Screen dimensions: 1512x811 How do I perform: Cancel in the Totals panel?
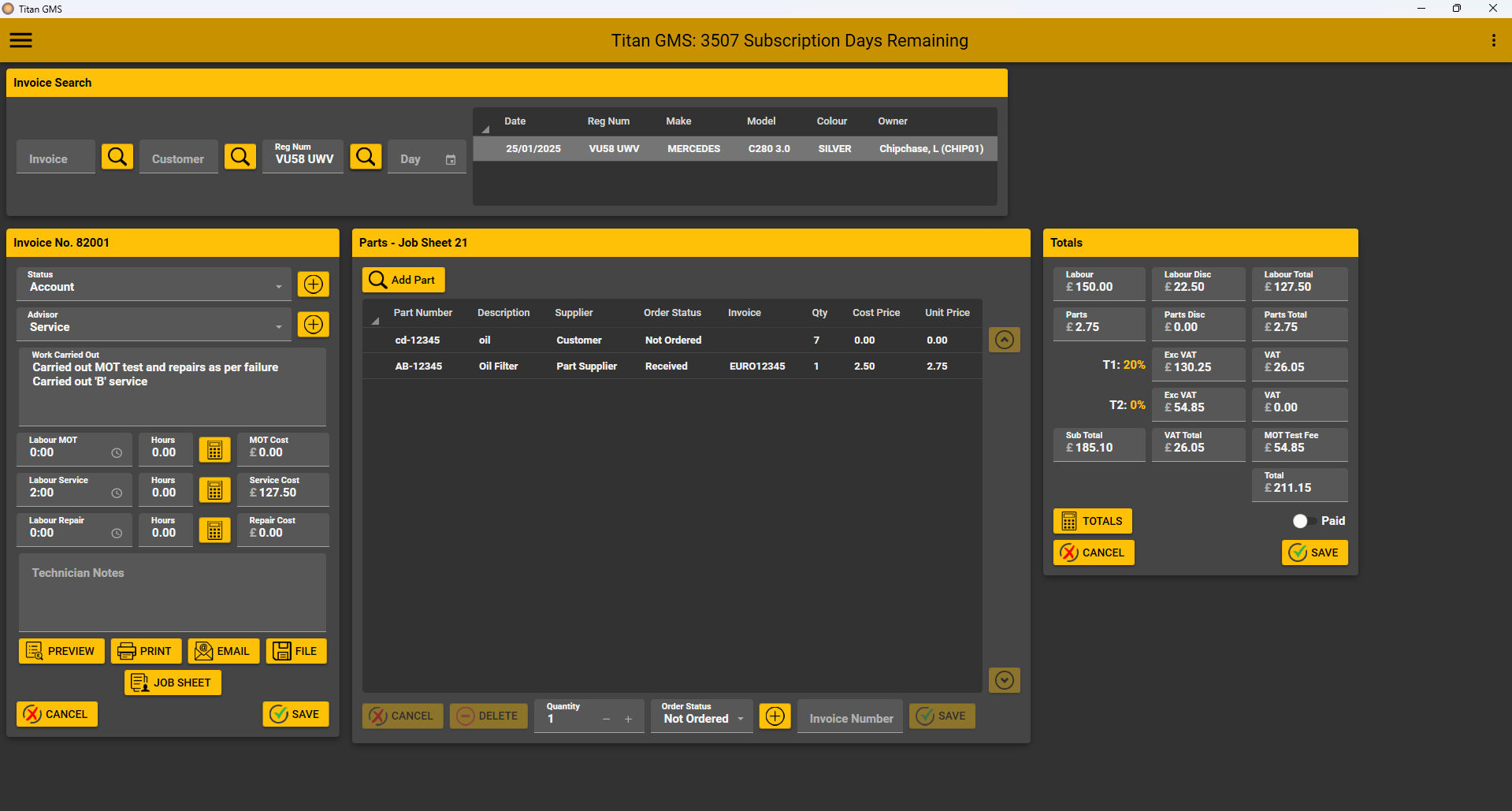(x=1094, y=552)
